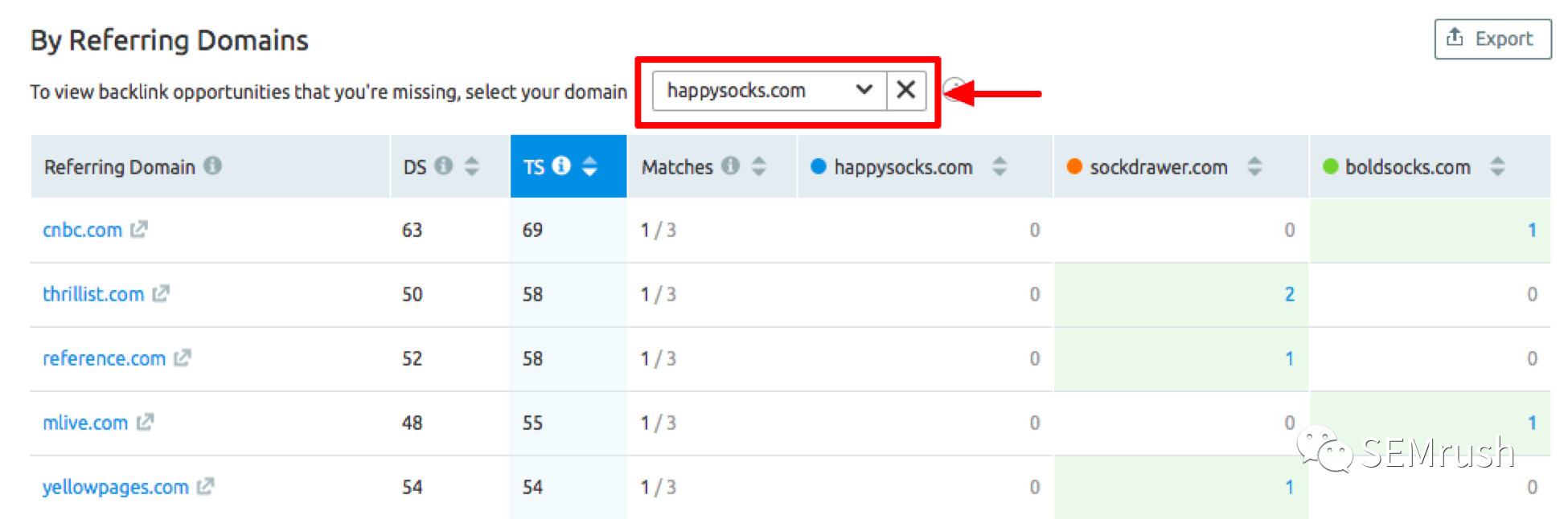Click the green dot of boldsocks.com header
The height and width of the screenshot is (519, 1568).
tap(1330, 166)
